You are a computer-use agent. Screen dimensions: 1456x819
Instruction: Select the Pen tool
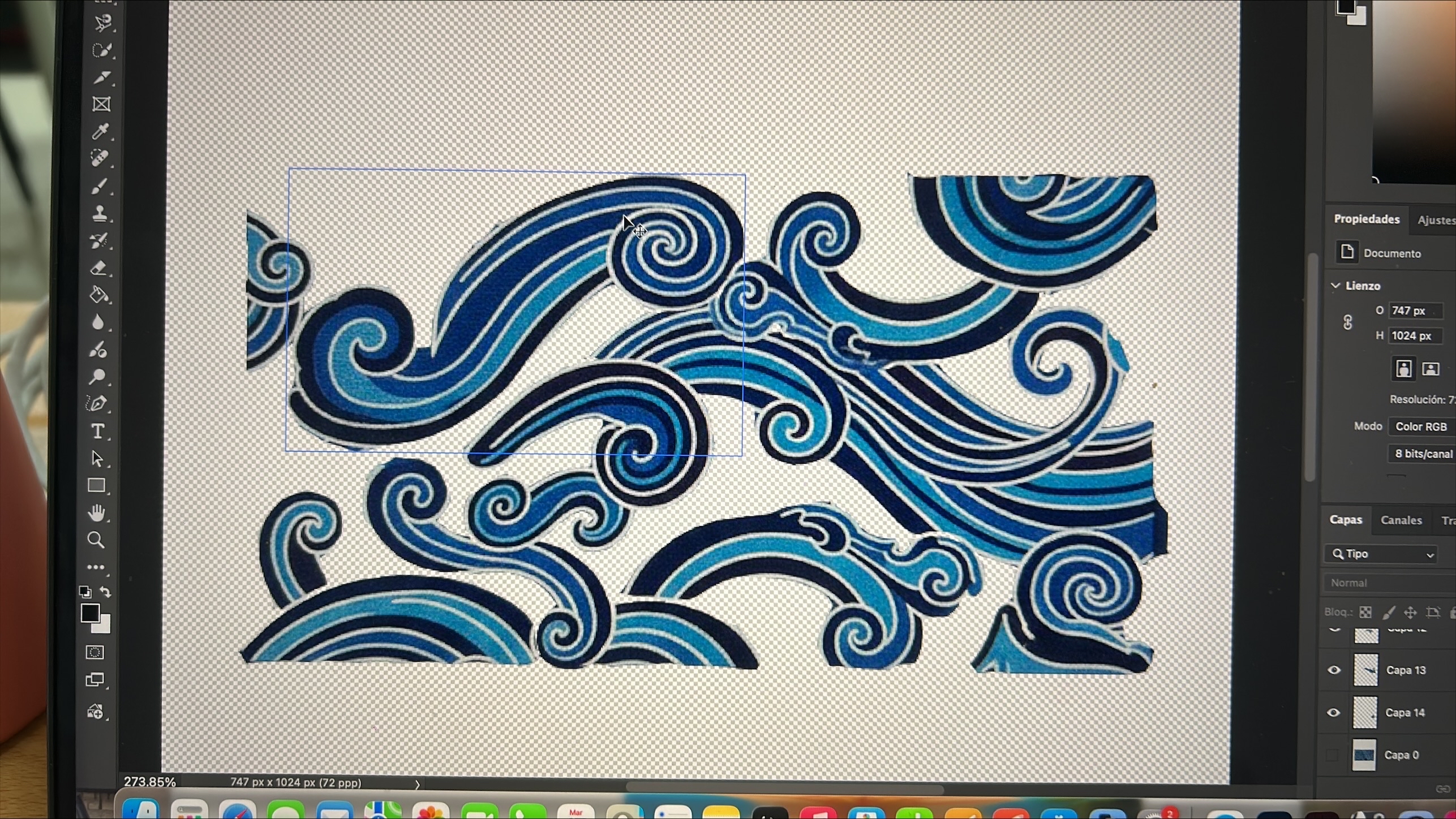97,404
